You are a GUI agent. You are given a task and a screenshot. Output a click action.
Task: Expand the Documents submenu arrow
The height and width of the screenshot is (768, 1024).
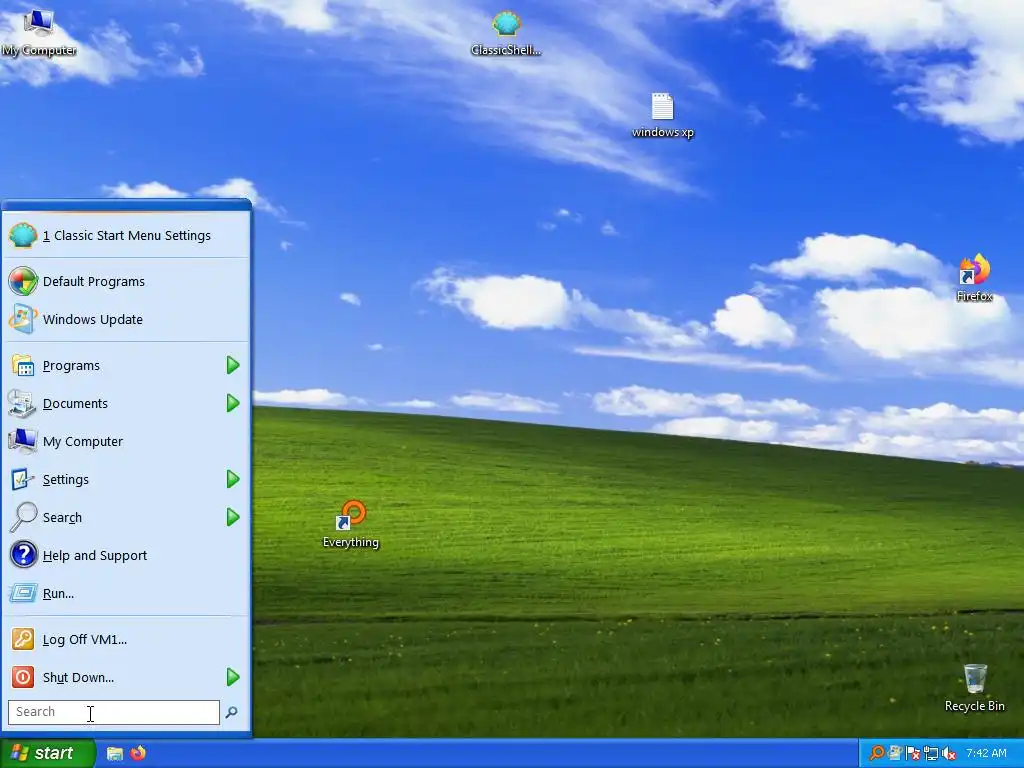point(233,404)
